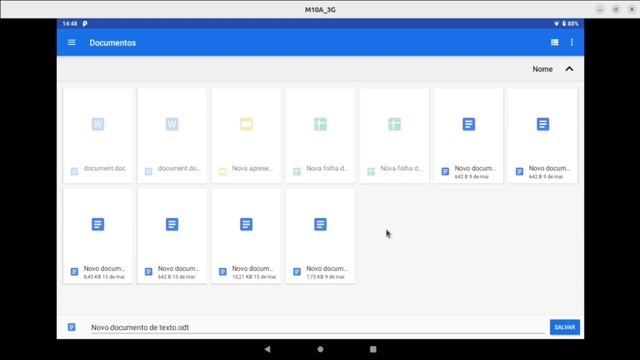Select the 642 B 15 de mai file card
The image size is (640, 360).
tap(172, 236)
